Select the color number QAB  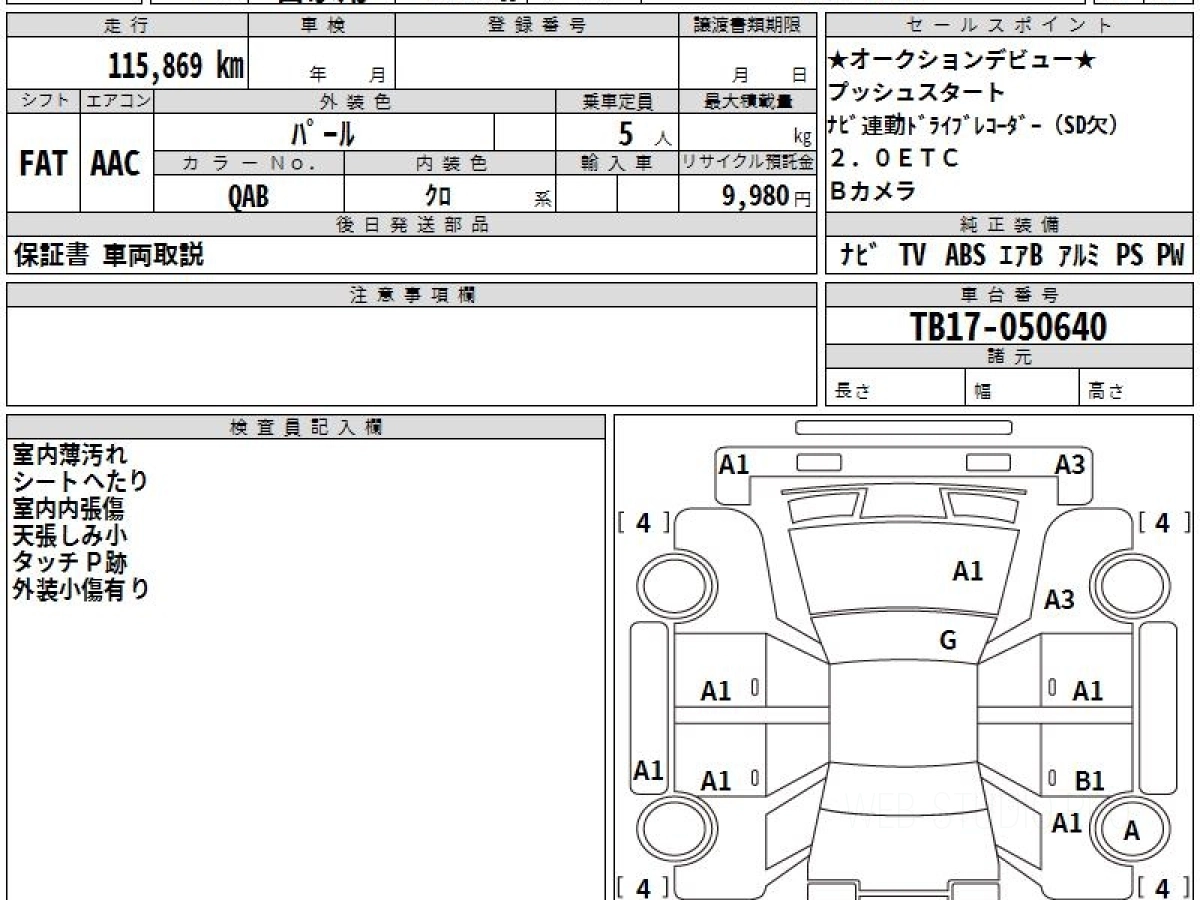pos(248,196)
